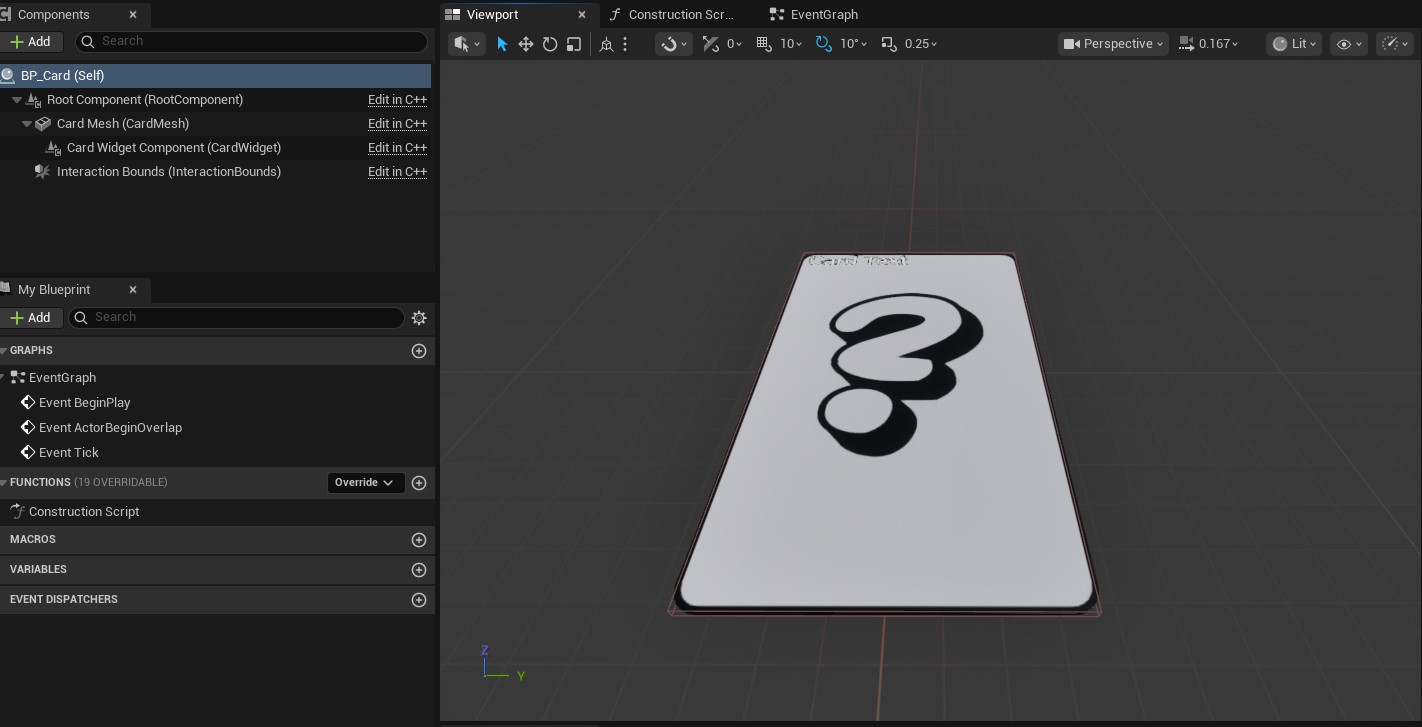Toggle grid location snapping icon
The height and width of the screenshot is (727, 1422).
click(764, 44)
